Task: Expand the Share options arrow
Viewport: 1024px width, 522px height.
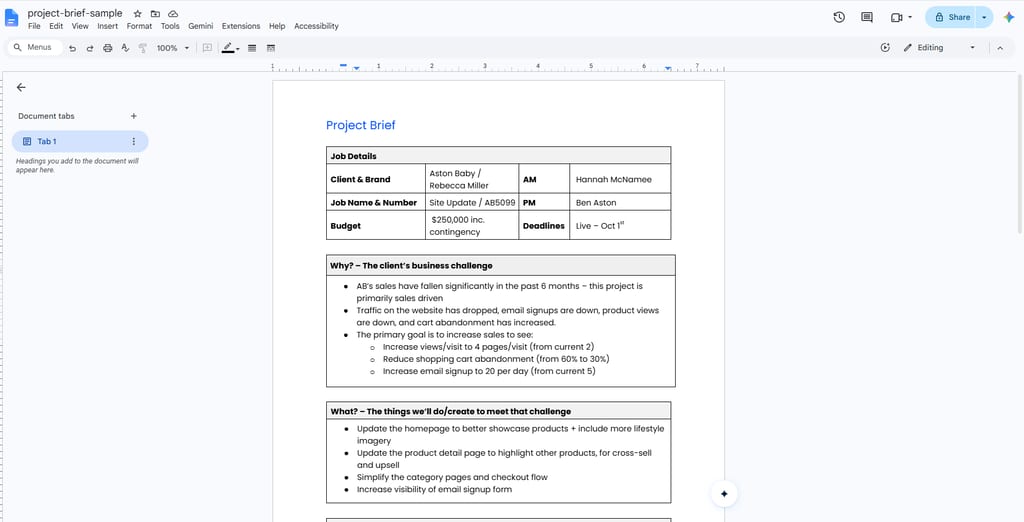Action: [x=984, y=18]
